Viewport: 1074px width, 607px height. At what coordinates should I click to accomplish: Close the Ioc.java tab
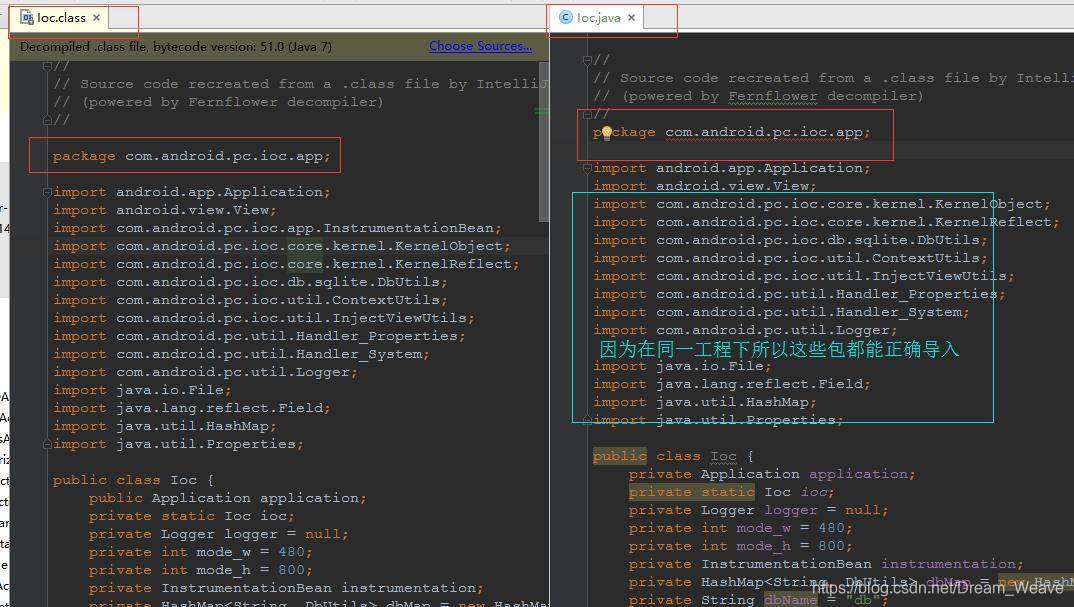632,18
